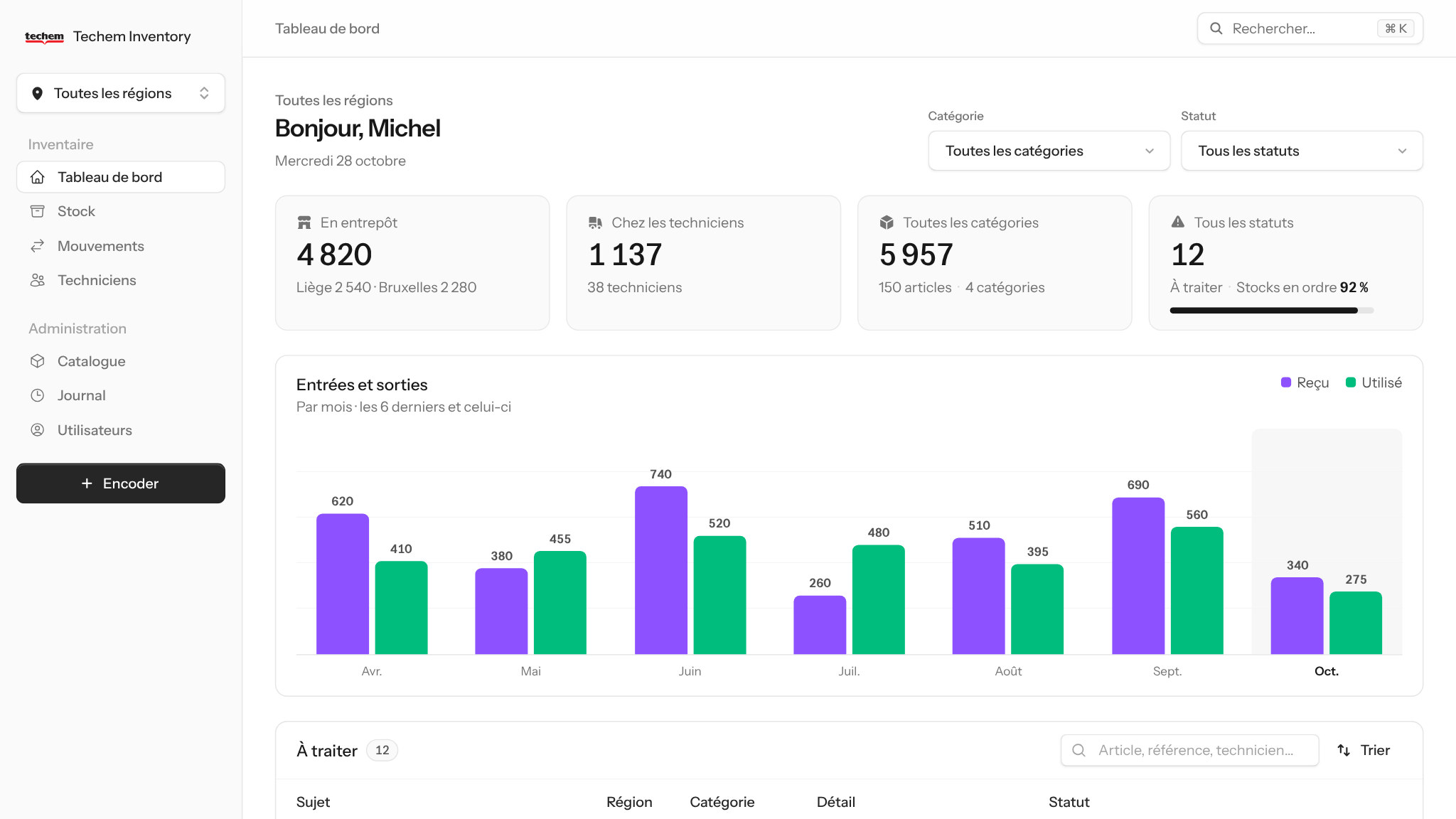Click the sort arrows icon beside Trier

pyautogui.click(x=1344, y=750)
